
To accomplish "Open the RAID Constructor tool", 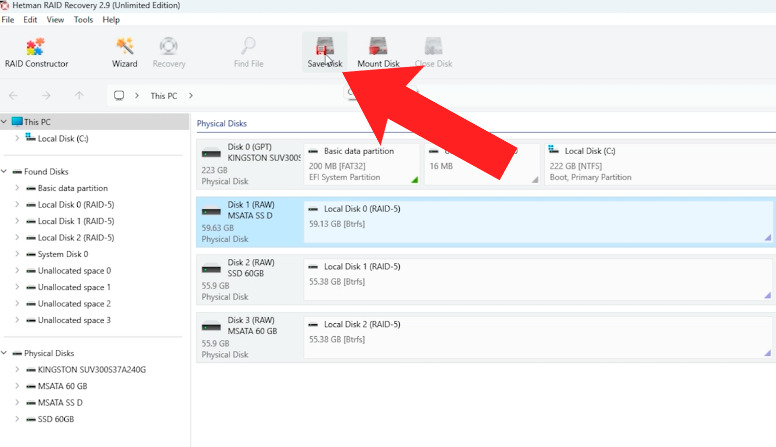I will coord(36,52).
